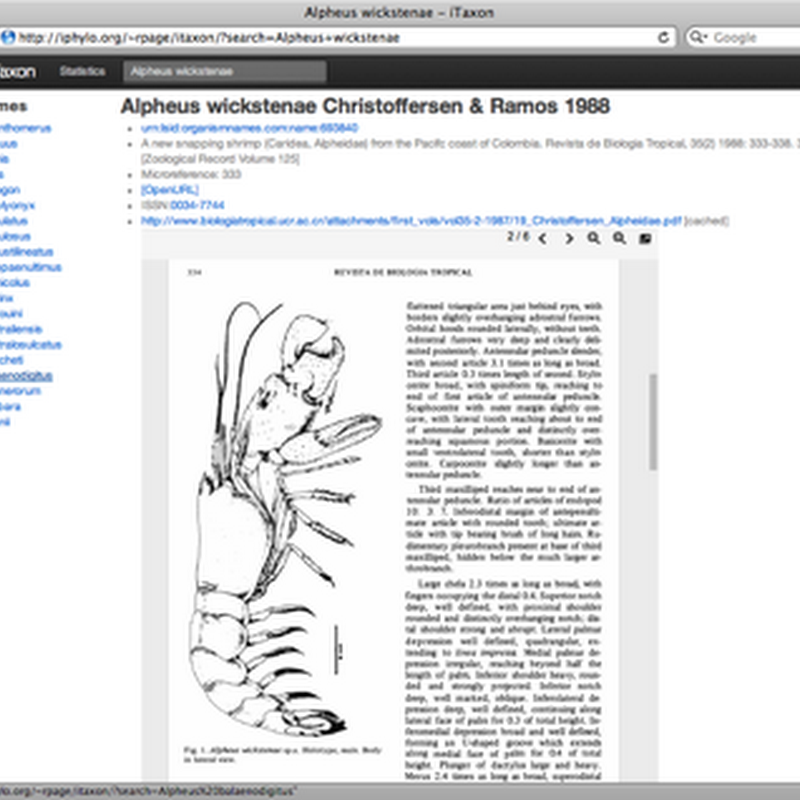
Task: Click the iTaxon search box containing Alpheus wickstenae
Action: click(x=224, y=71)
